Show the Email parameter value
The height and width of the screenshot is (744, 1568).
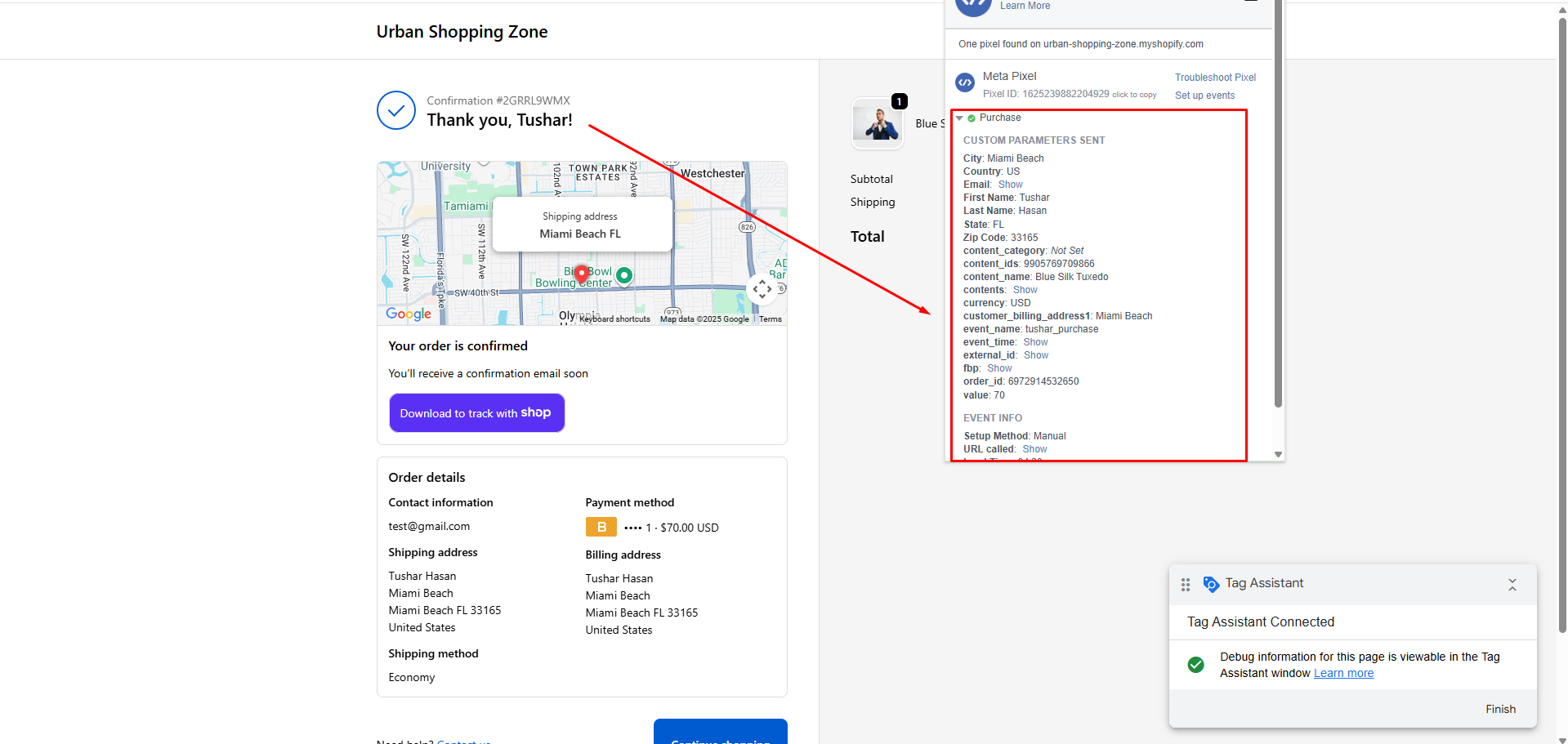[1010, 184]
